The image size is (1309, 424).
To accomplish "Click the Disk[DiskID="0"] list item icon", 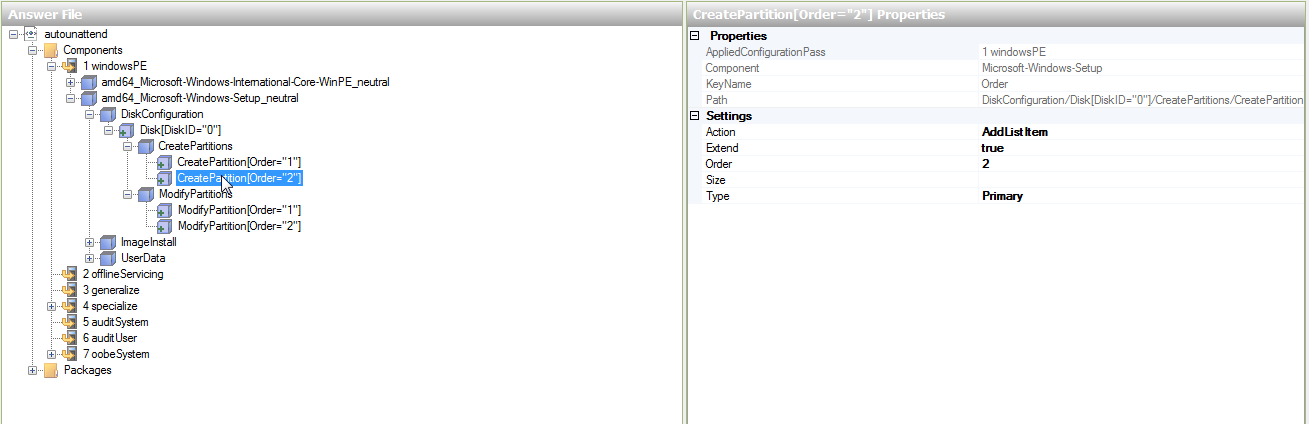I will point(126,130).
